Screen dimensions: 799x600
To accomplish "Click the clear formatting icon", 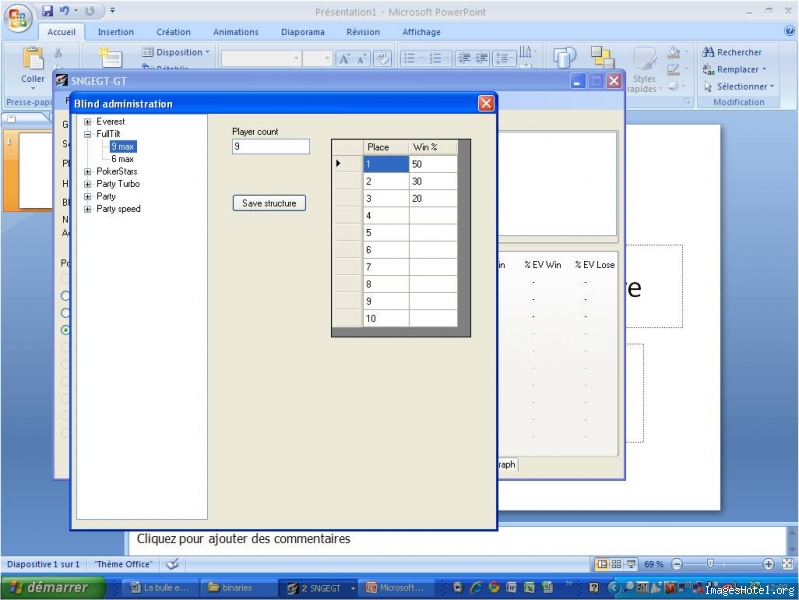I will 382,59.
